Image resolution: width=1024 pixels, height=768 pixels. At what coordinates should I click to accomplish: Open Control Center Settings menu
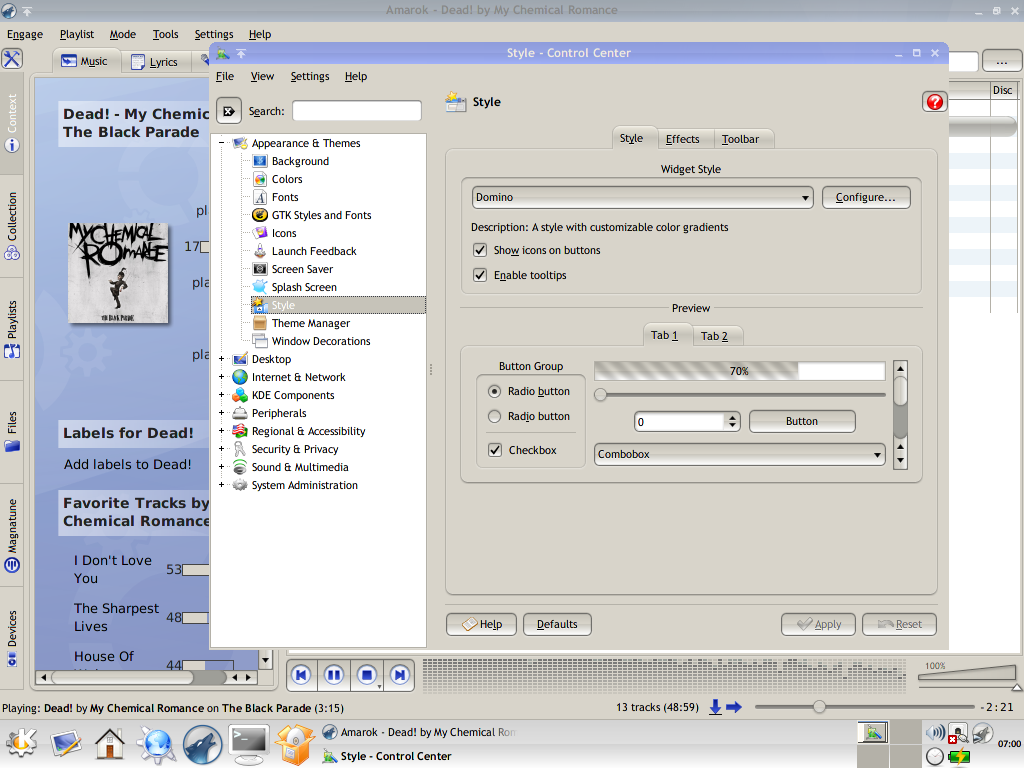point(310,76)
